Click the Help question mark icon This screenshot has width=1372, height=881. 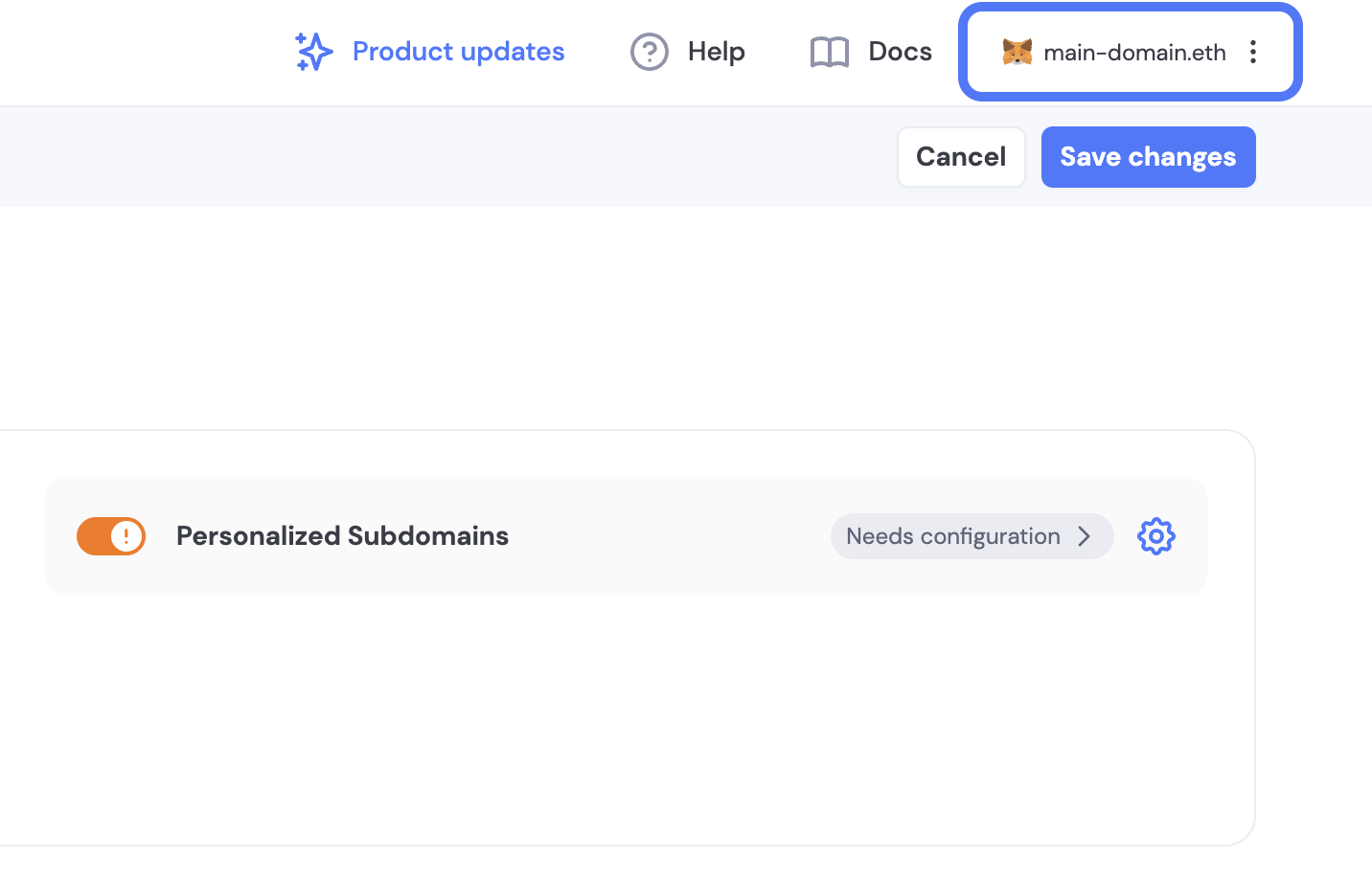coord(649,52)
